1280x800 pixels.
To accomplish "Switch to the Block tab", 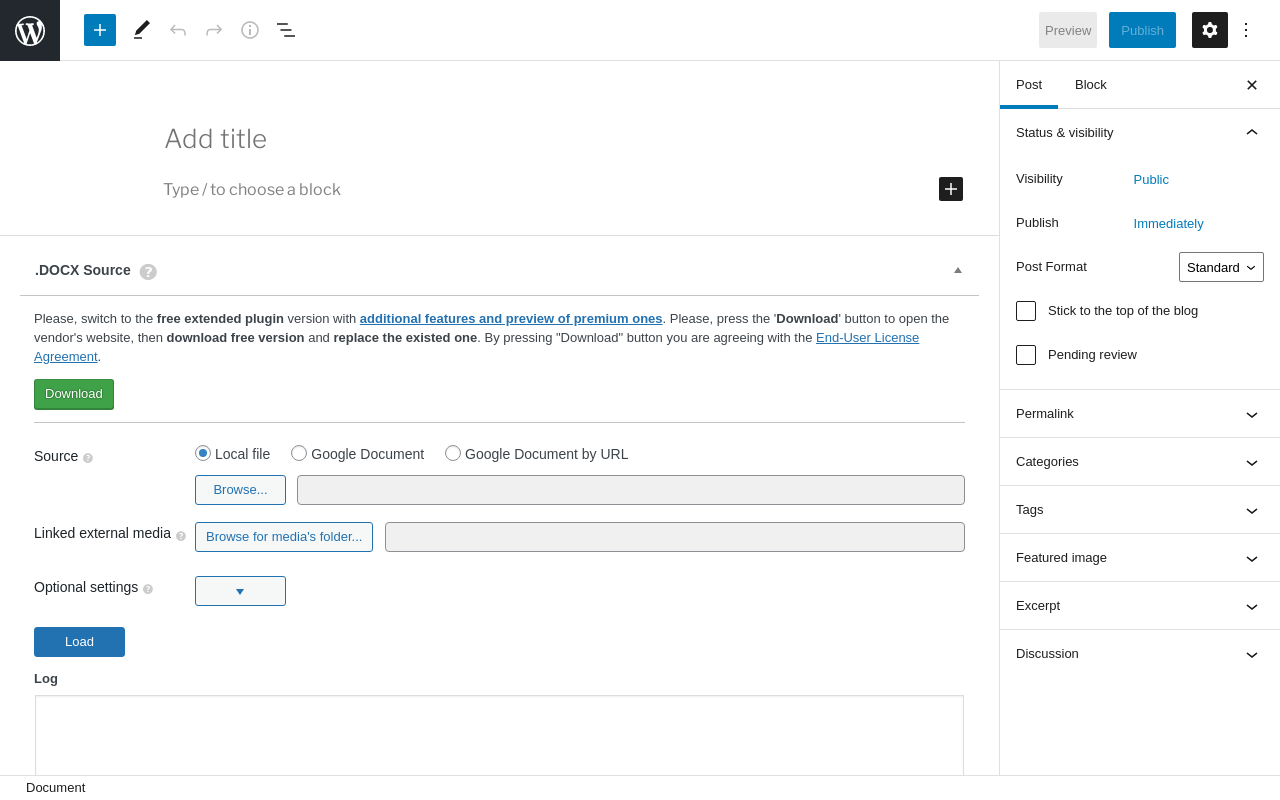I will pyautogui.click(x=1091, y=85).
